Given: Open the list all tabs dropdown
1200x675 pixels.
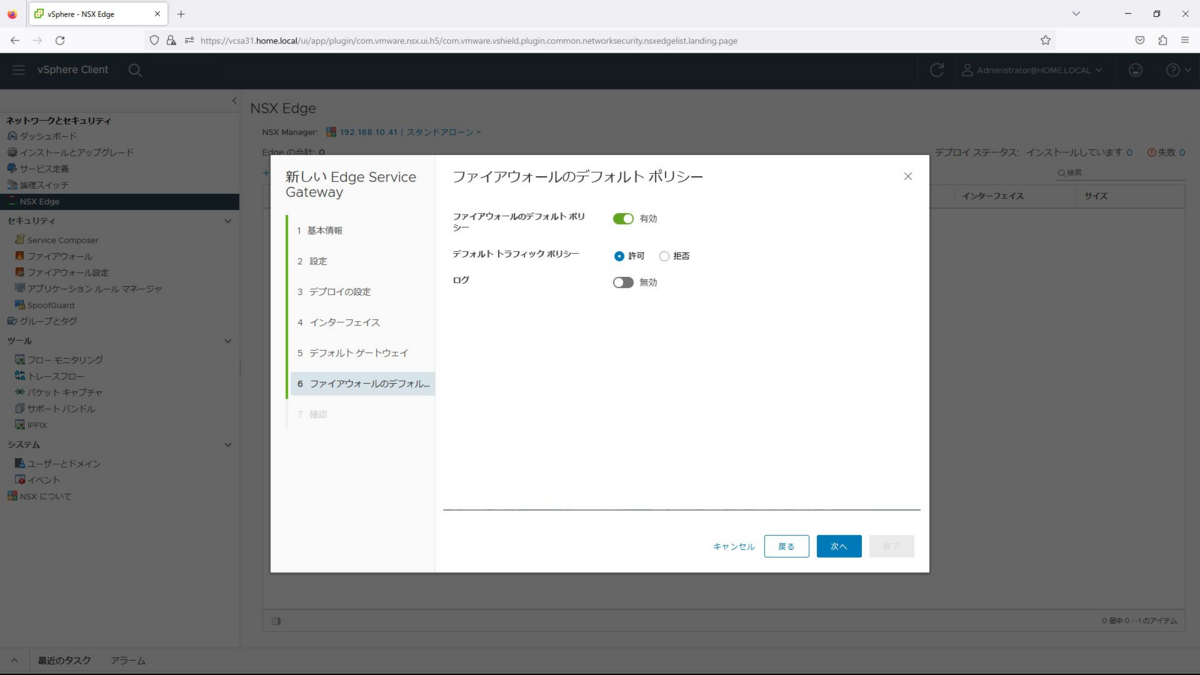Looking at the screenshot, I should pyautogui.click(x=1076, y=14).
